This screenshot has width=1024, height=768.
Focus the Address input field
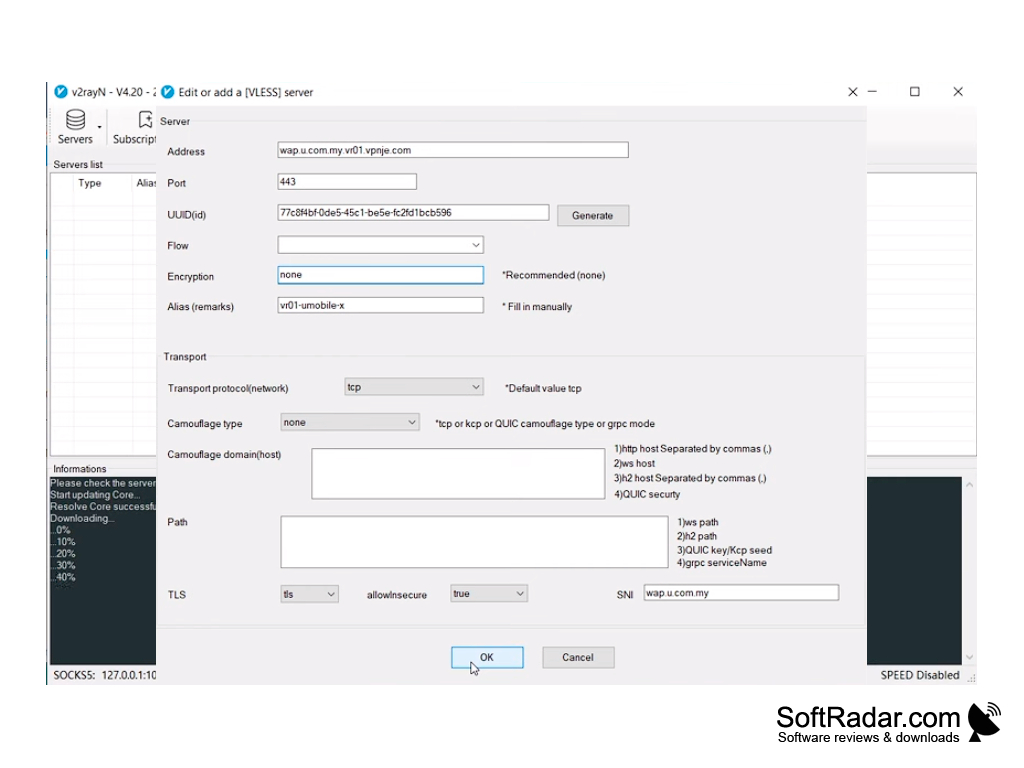pyautogui.click(x=453, y=150)
